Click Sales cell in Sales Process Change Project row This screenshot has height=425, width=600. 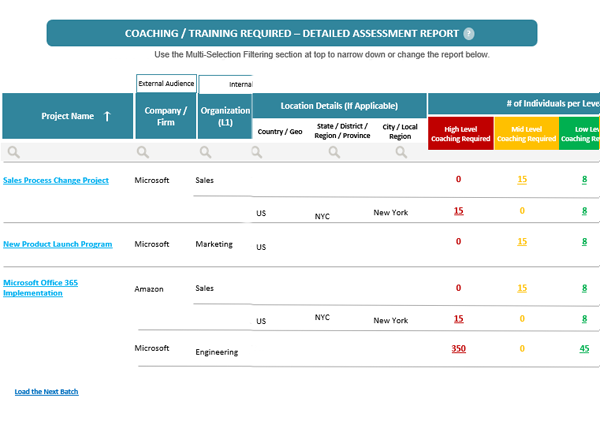click(x=204, y=180)
